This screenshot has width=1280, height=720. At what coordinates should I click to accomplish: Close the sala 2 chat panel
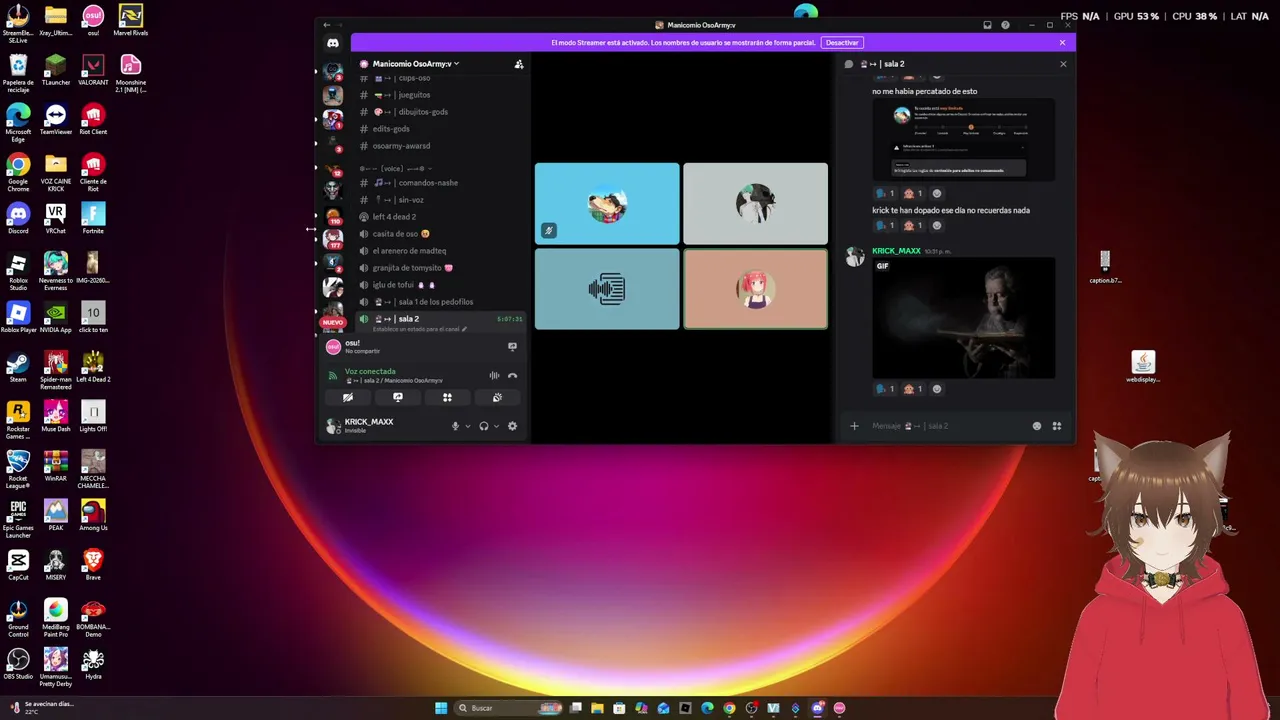click(x=1063, y=64)
